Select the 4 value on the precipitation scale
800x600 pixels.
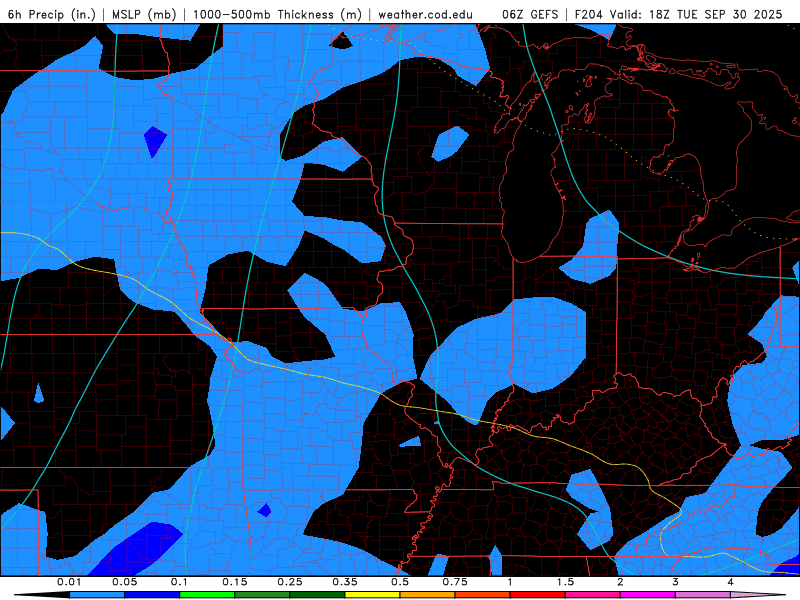731,582
